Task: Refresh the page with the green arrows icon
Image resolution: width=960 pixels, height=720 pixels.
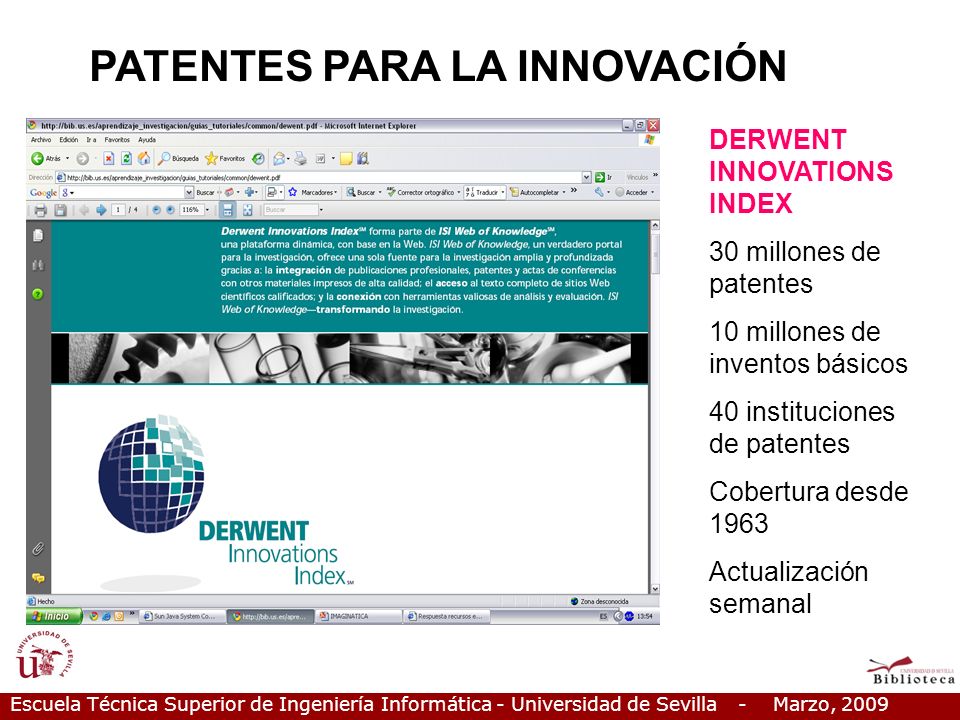Action: [126, 159]
